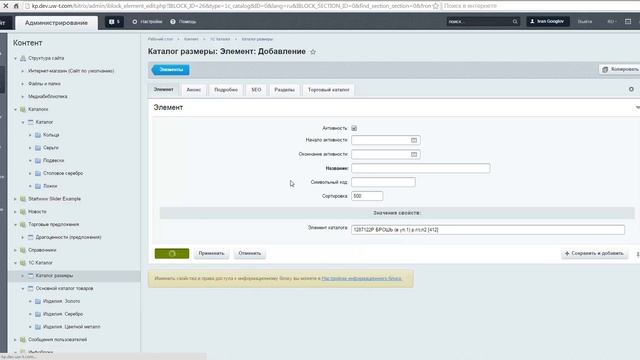Toggle the Активность checkbox
The height and width of the screenshot is (360, 640).
click(354, 128)
